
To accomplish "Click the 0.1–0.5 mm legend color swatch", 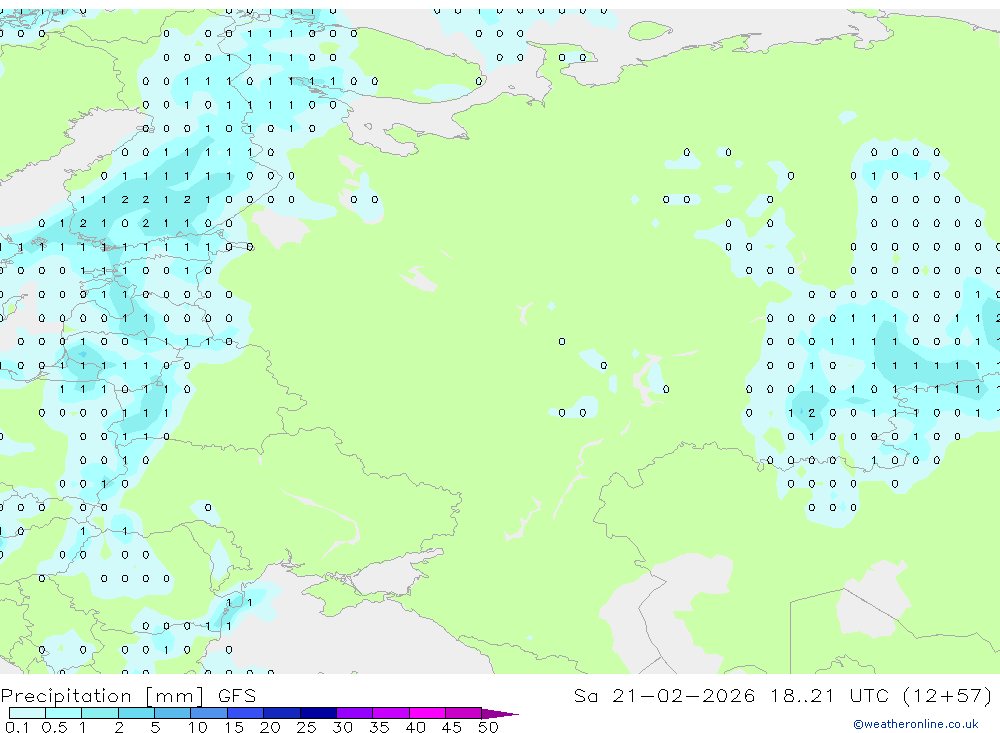I will (x=27, y=713).
